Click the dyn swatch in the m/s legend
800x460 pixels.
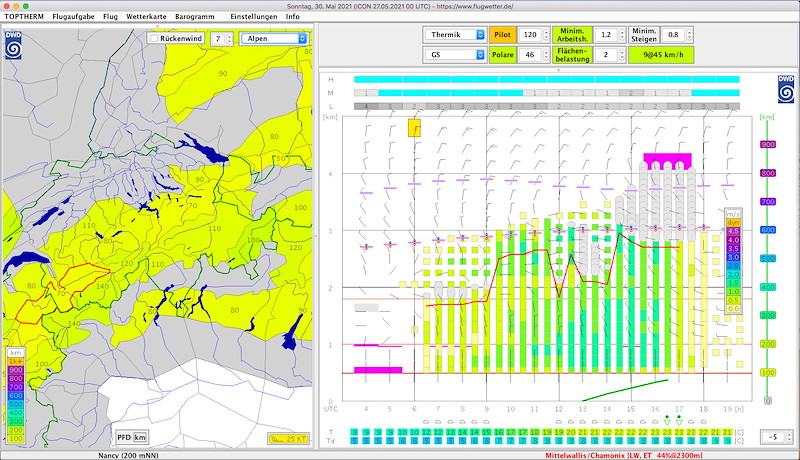pyautogui.click(x=733, y=223)
